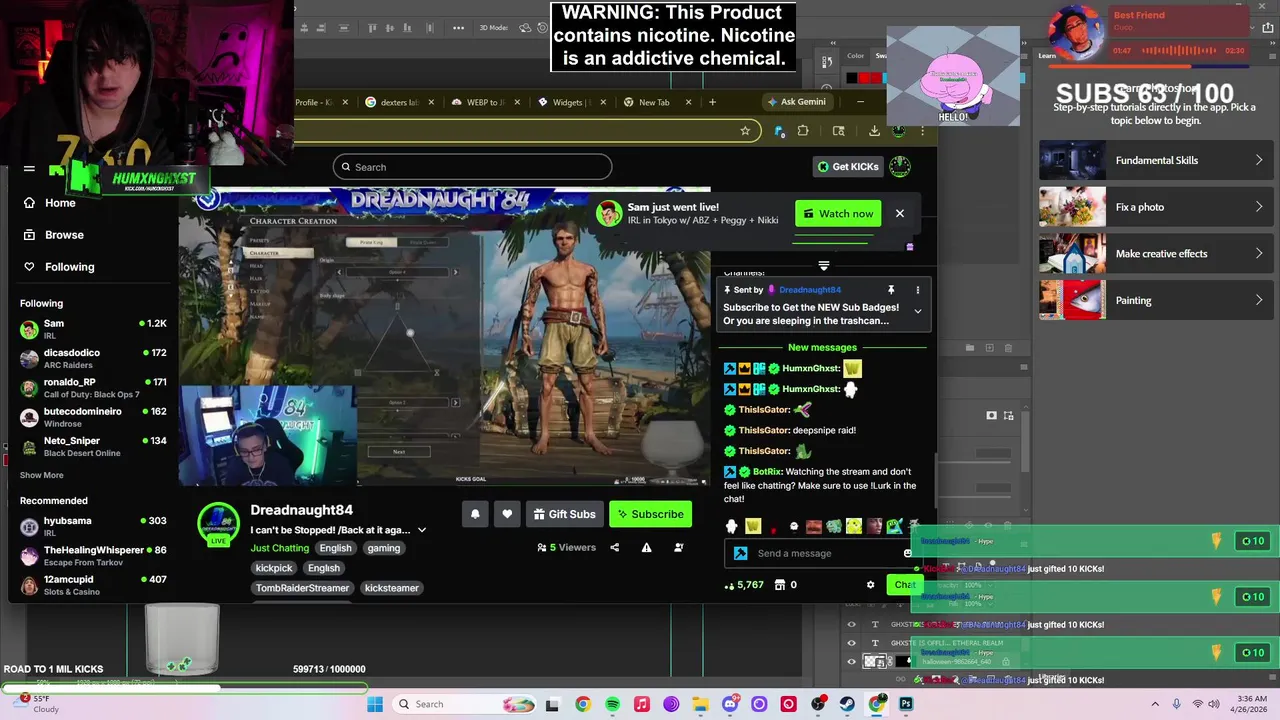Screen dimensions: 1280x720
Task: Open Kick user profile avatar menu
Action: [x=900, y=167]
